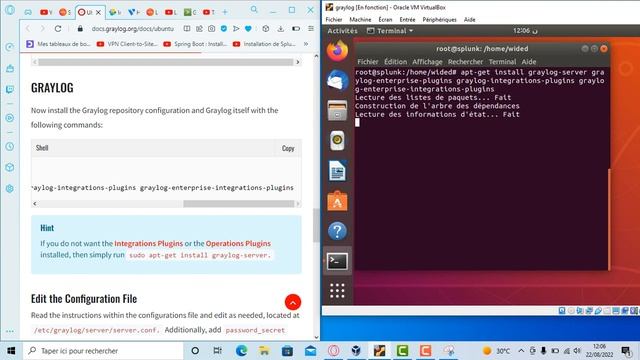The width and height of the screenshot is (640, 360).
Task: Show site security padlock info
Action: tap(80, 29)
